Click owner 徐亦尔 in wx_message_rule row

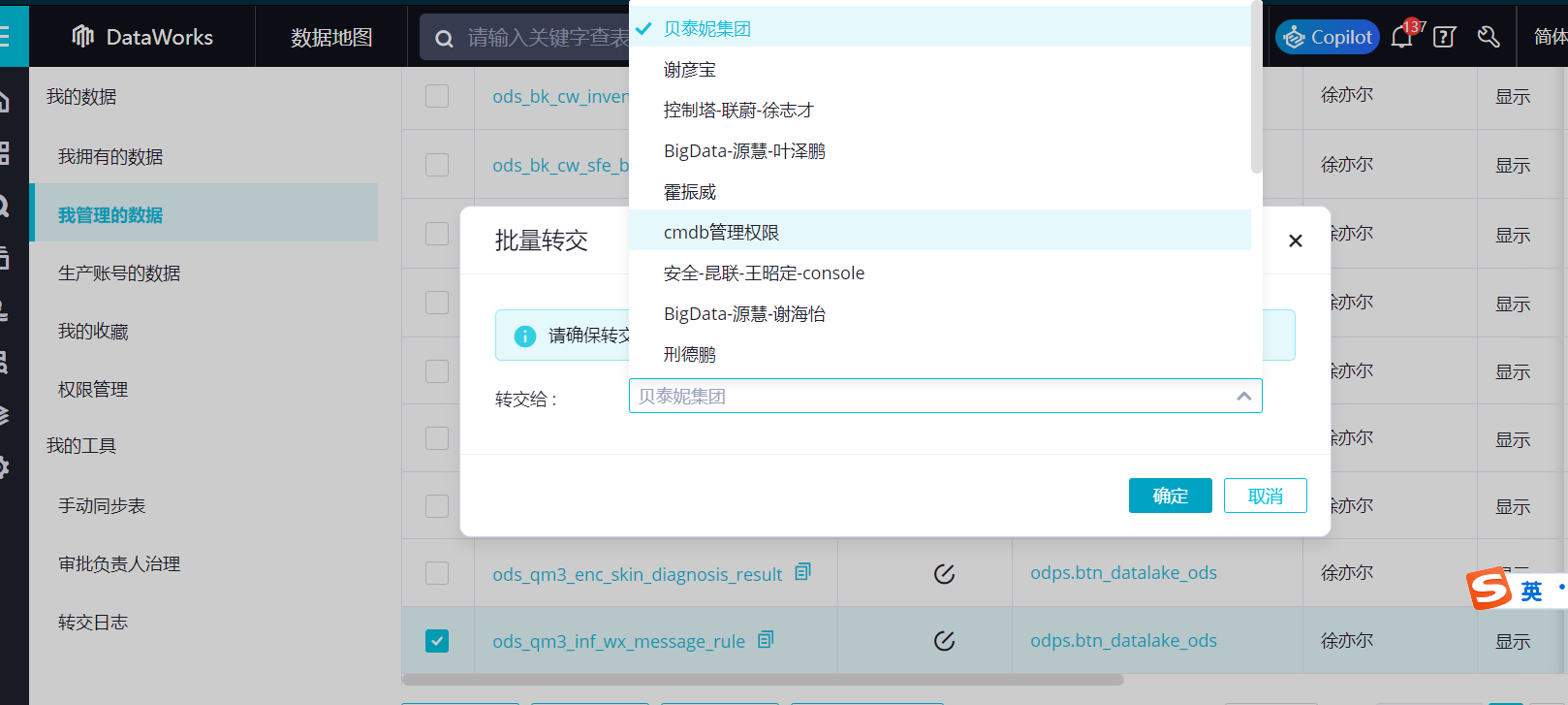pos(1347,640)
